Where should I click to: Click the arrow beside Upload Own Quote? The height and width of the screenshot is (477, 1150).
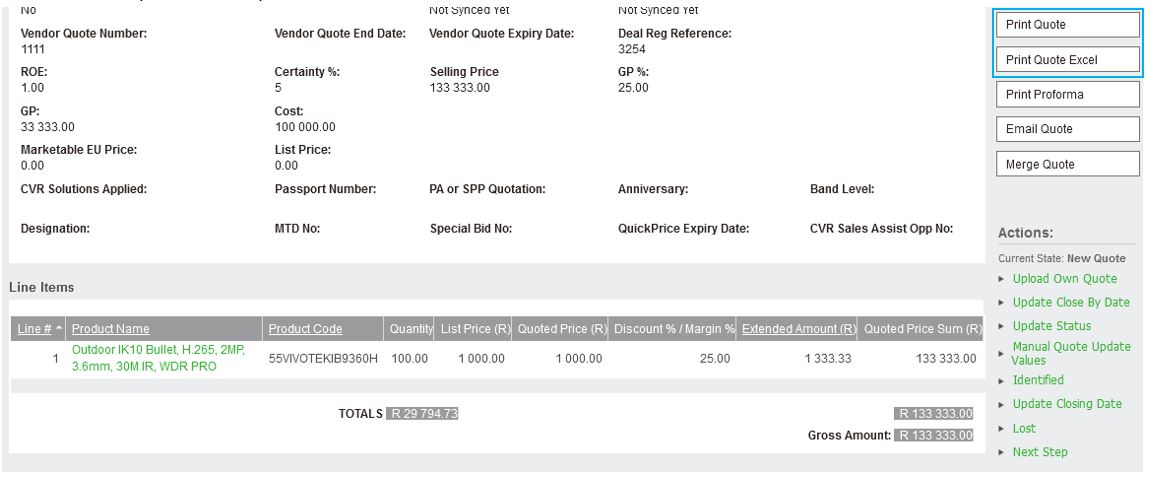point(1003,279)
